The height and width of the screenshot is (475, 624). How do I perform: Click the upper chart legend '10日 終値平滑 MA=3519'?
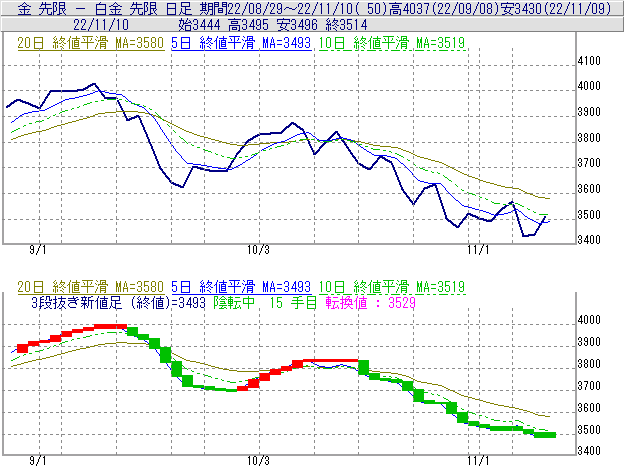point(392,43)
